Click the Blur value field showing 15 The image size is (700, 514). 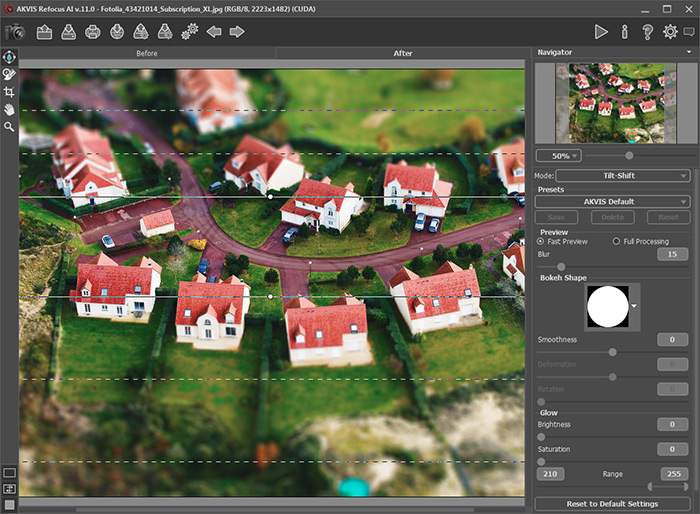click(x=672, y=254)
